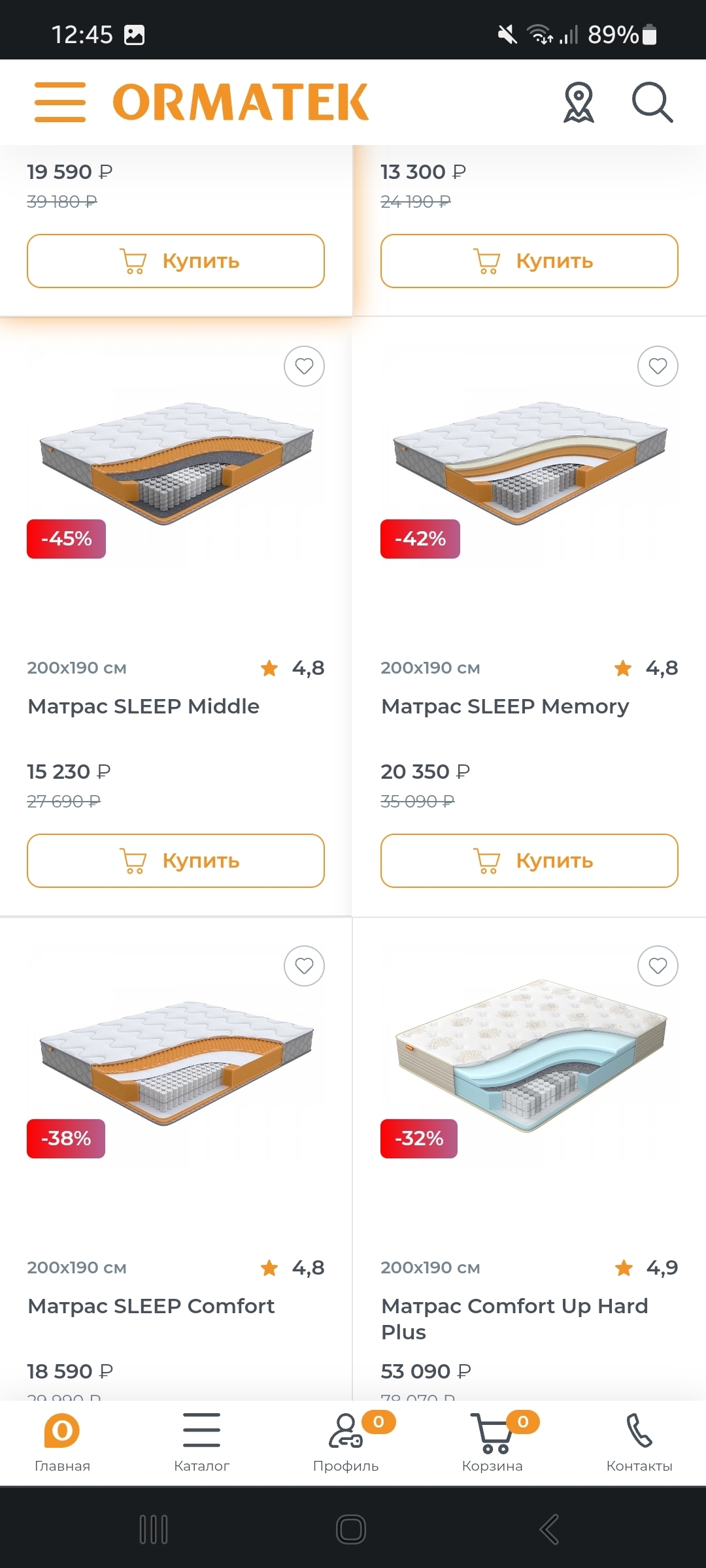Viewport: 706px width, 1568px height.
Task: Add SLEEP Middle mattress to favorites
Action: [304, 367]
